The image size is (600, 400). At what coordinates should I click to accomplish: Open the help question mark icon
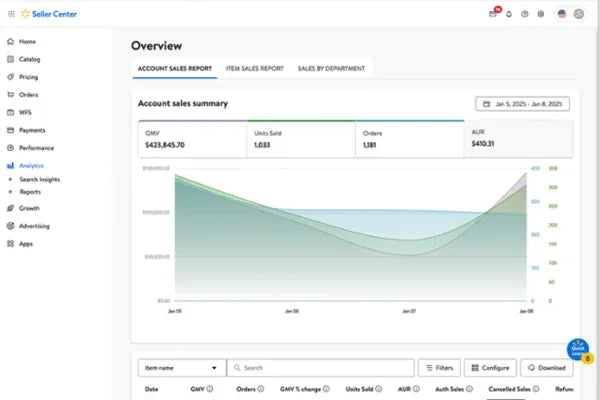click(525, 14)
